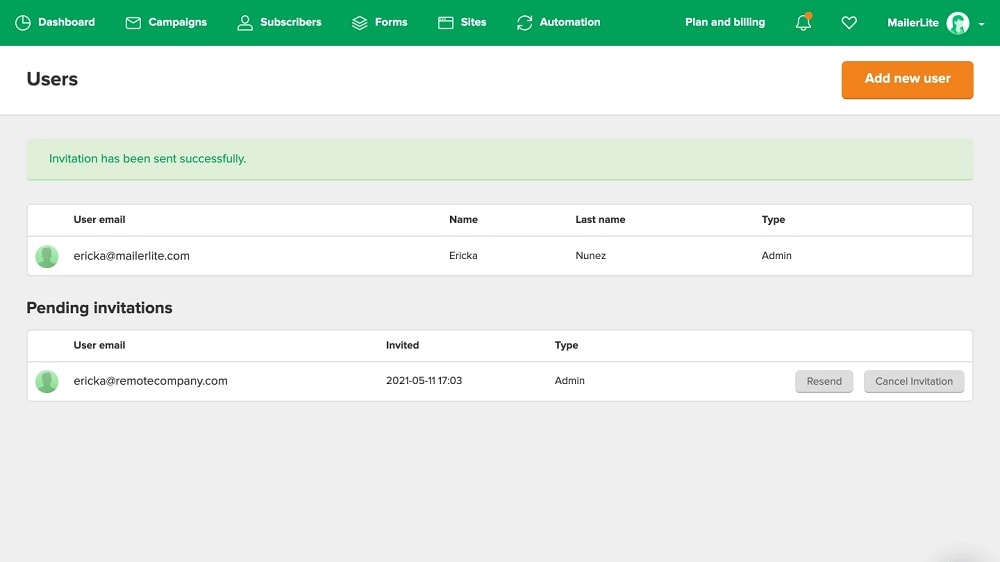Click User email header in pending invitations
The height and width of the screenshot is (562, 1000).
99,345
